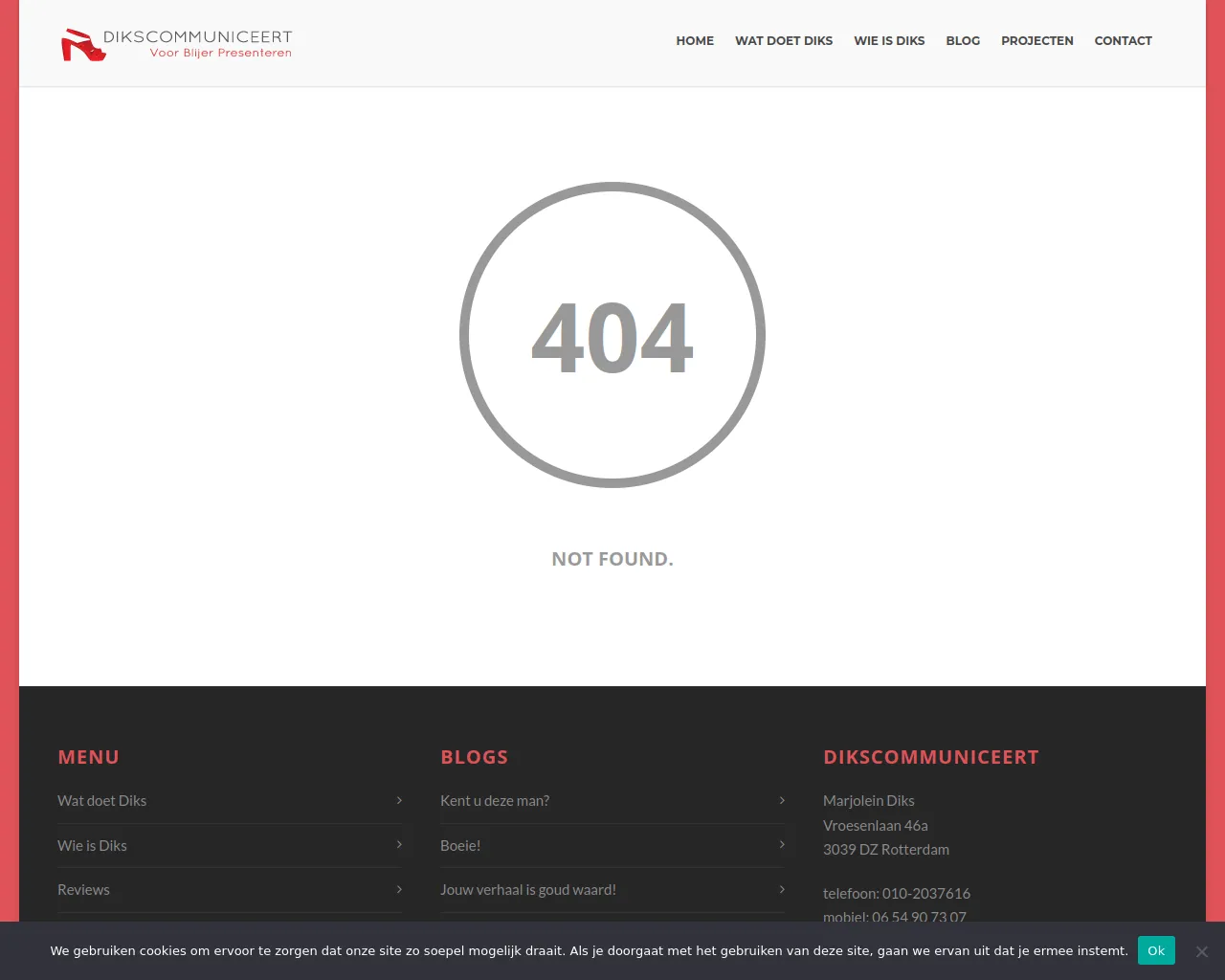This screenshot has width=1225, height=980.
Task: Open the Contact page from header
Action: click(1123, 41)
